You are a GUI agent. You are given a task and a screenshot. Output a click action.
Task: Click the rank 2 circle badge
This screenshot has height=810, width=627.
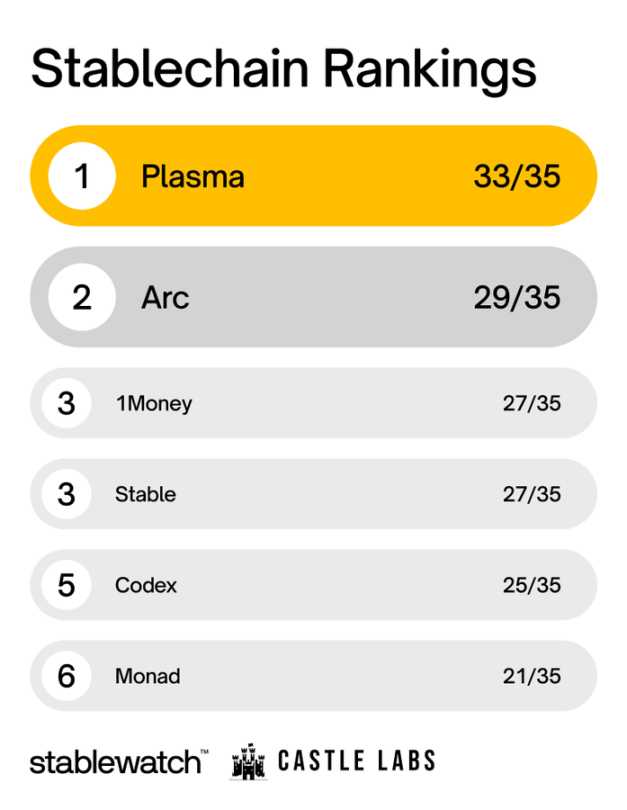pyautogui.click(x=82, y=297)
